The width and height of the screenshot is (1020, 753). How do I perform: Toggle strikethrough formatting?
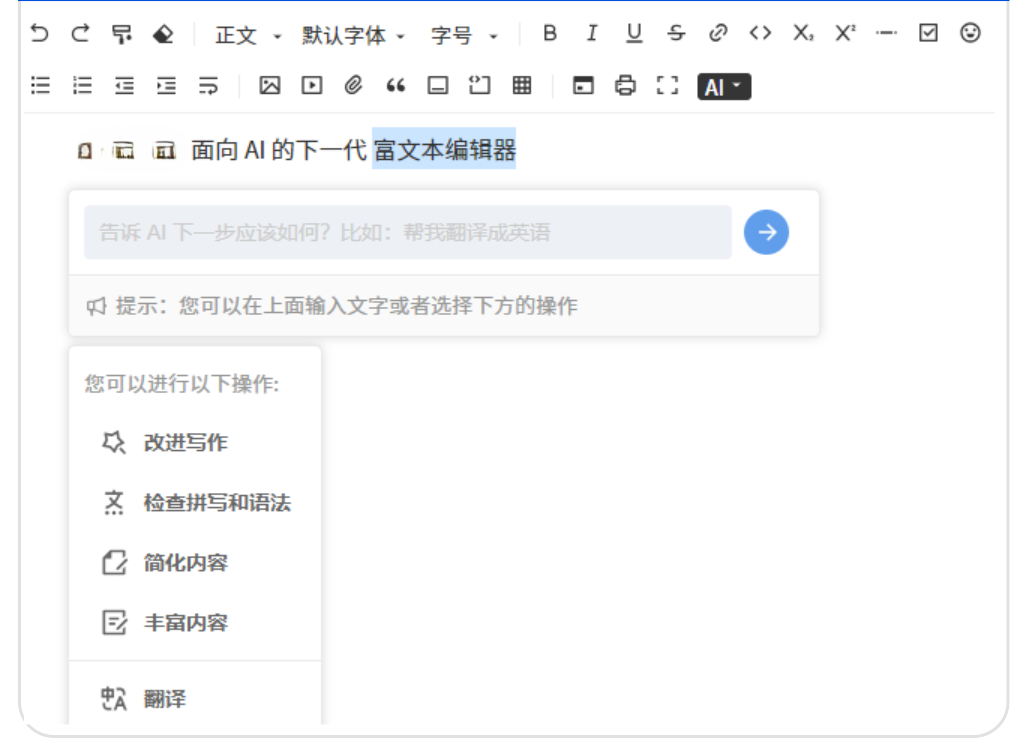click(x=677, y=33)
